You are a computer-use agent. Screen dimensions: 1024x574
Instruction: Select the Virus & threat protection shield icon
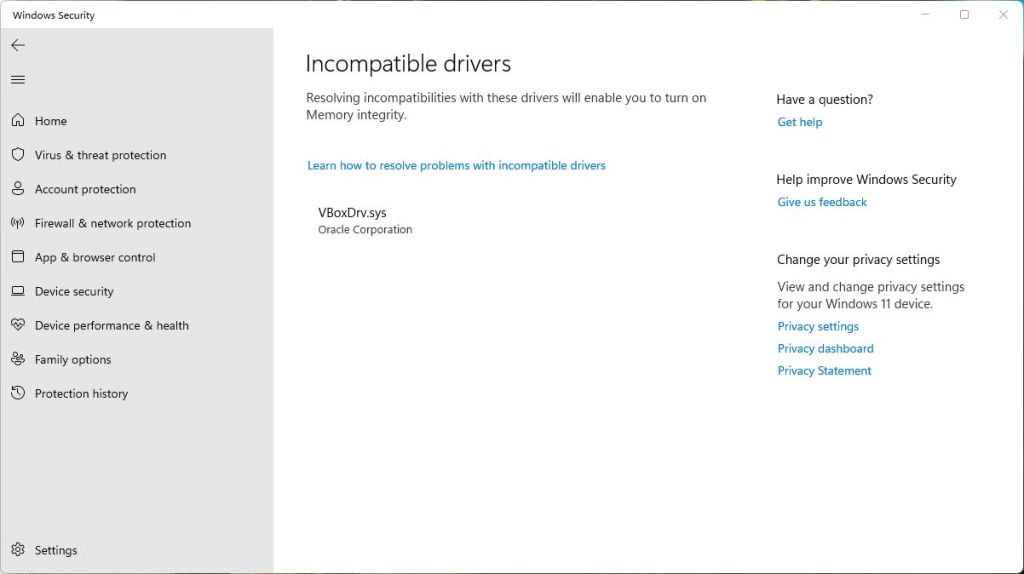pos(18,155)
